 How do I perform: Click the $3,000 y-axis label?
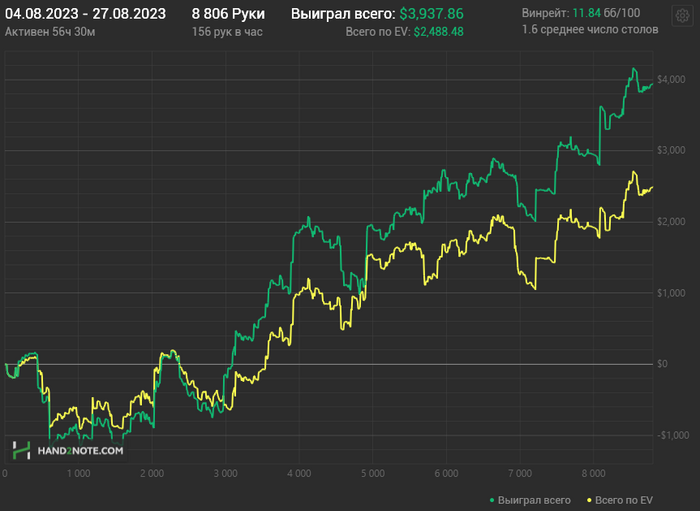(x=671, y=150)
